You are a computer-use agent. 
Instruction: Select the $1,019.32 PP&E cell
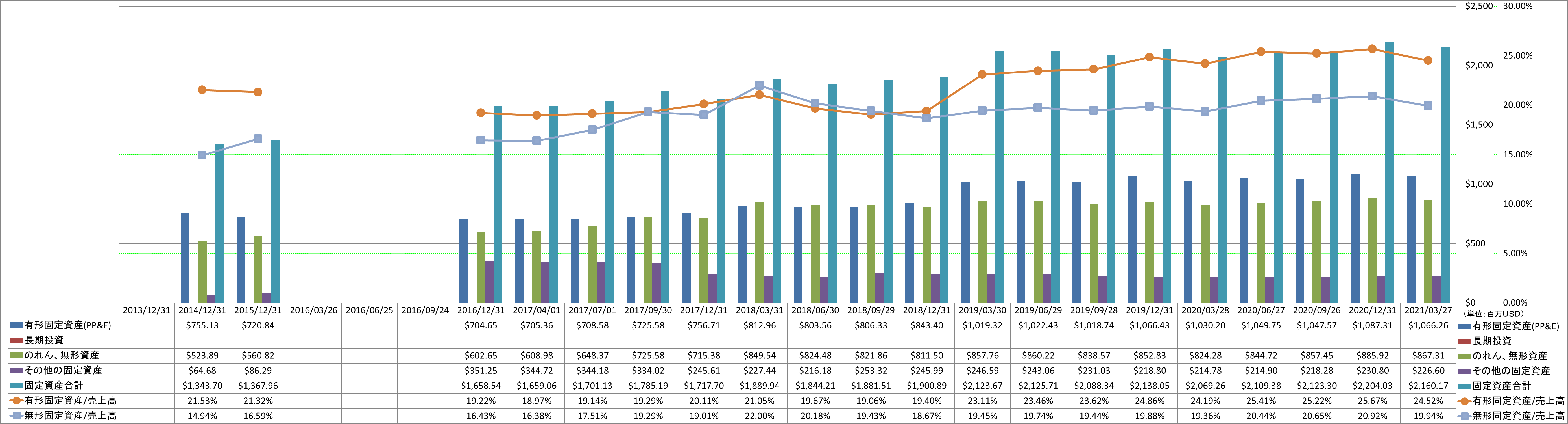coord(982,325)
